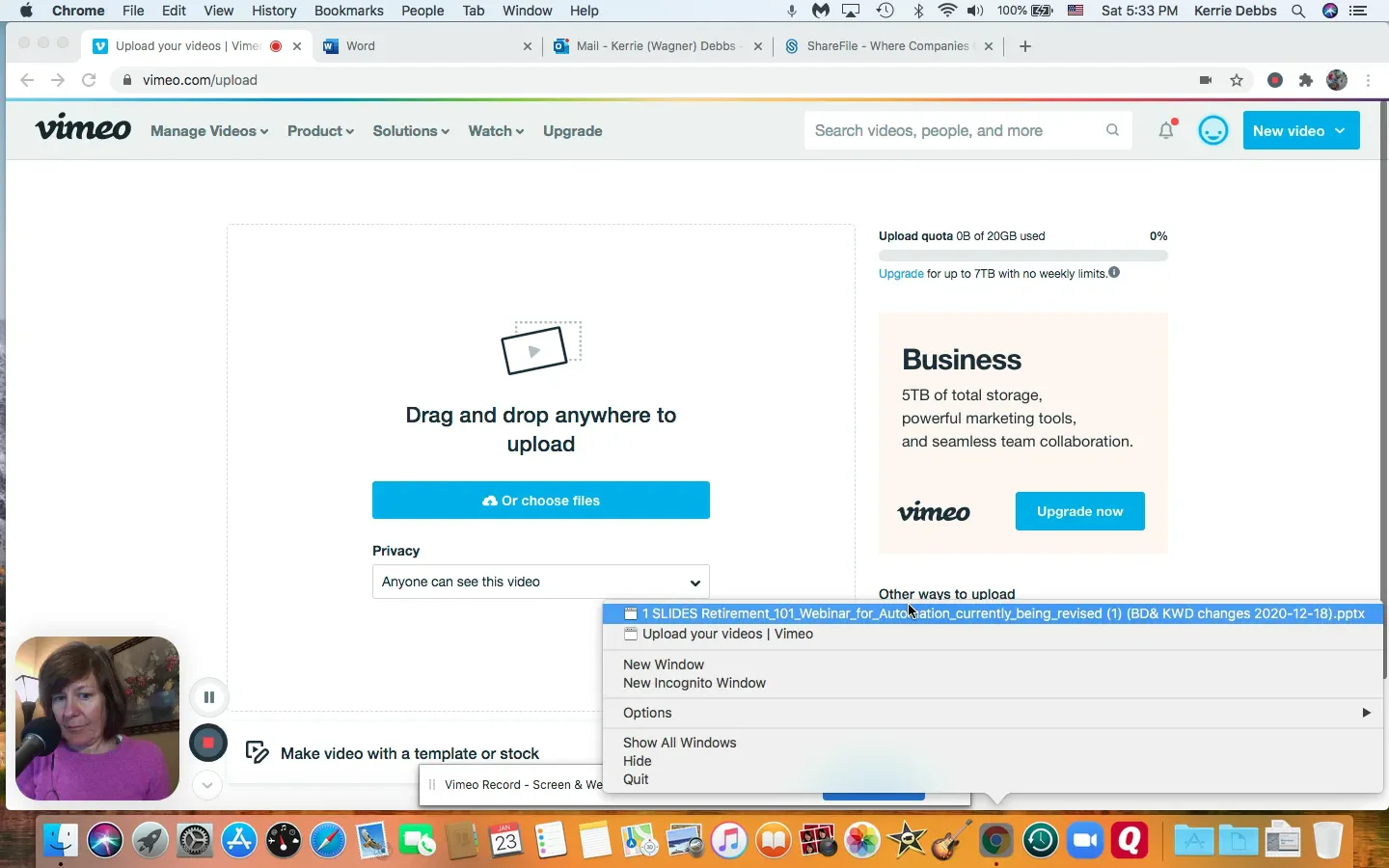The width and height of the screenshot is (1389, 868).
Task: Click the 'Or choose files' button
Action: [x=541, y=501]
